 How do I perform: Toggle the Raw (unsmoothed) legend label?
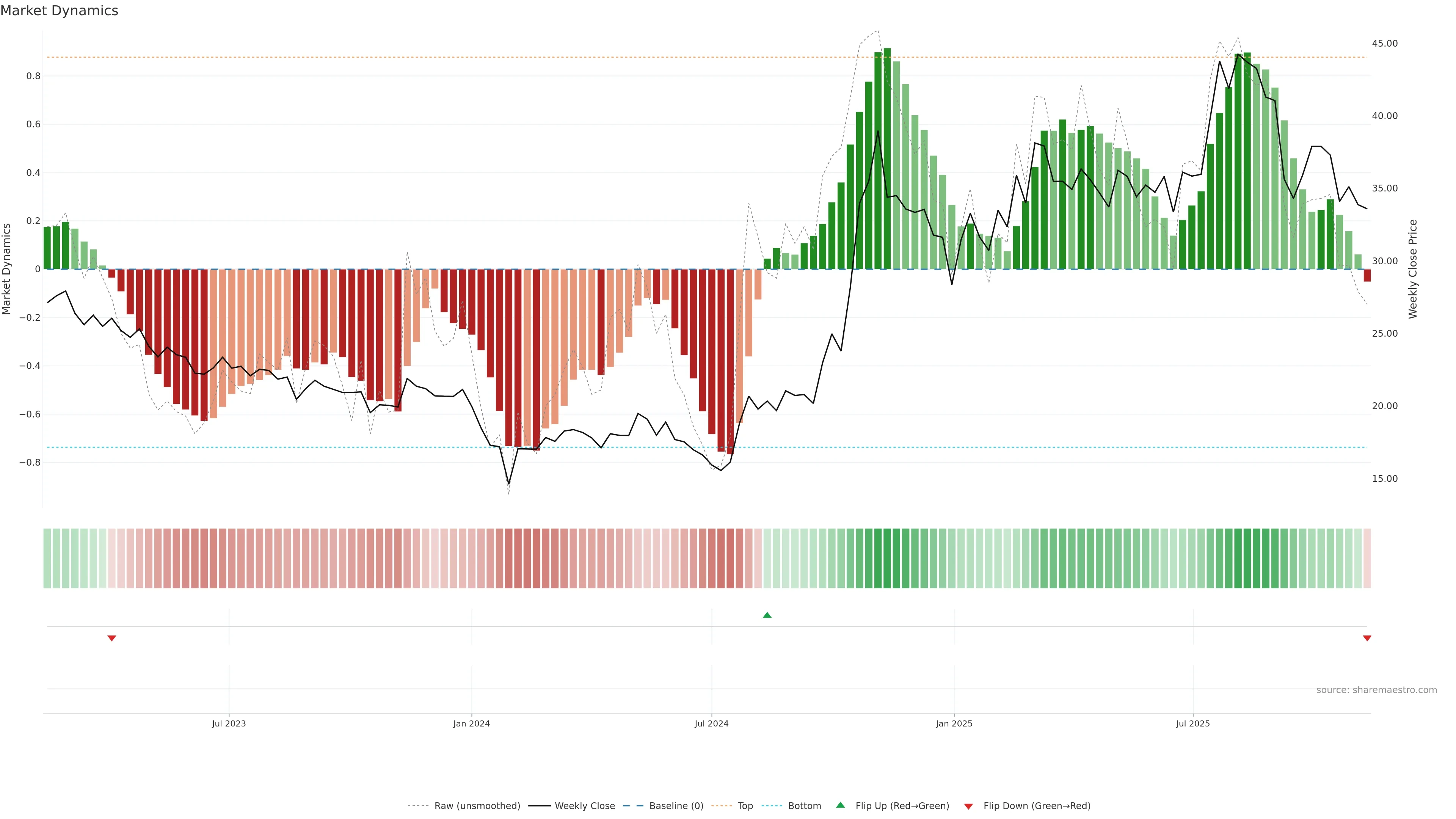pyautogui.click(x=477, y=806)
